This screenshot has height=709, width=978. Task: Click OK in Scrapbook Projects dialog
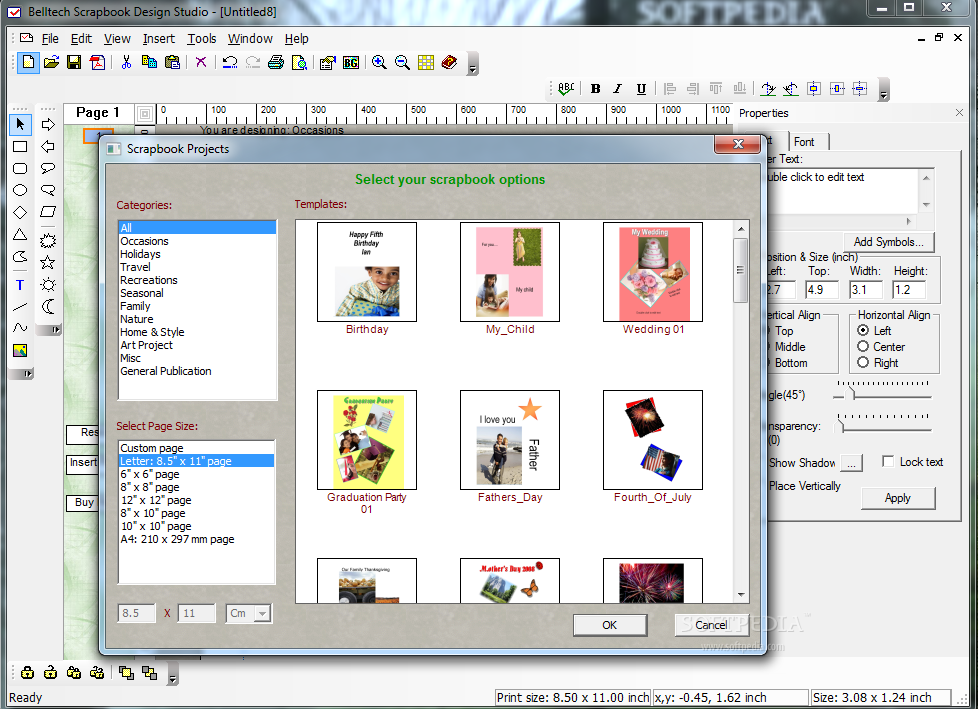[609, 625]
